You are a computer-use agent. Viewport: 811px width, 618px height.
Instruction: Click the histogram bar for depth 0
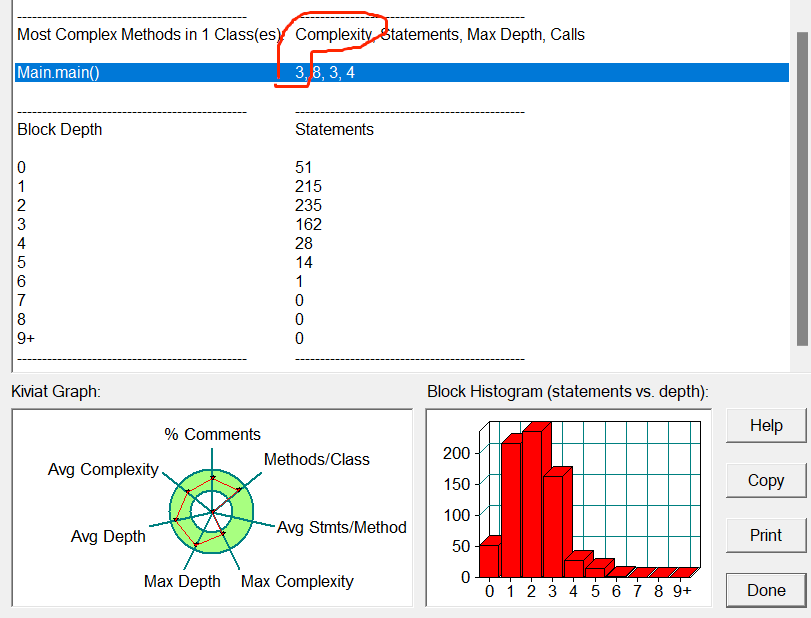(x=489, y=561)
